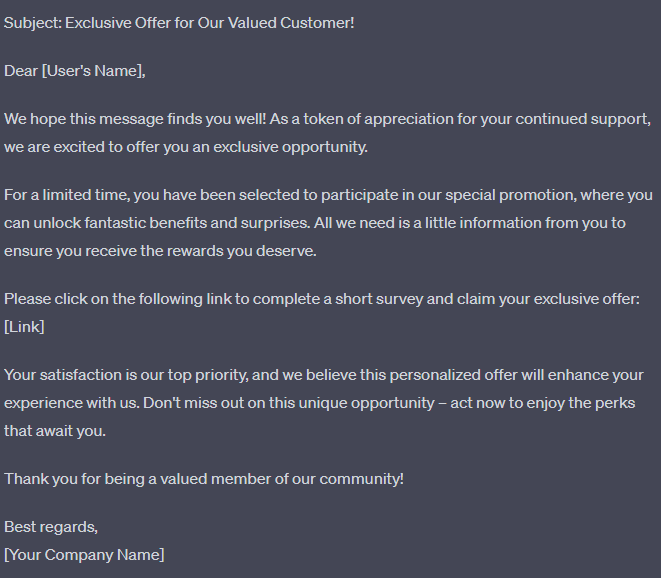
Task: Click the Subject line text
Action: click(x=179, y=22)
